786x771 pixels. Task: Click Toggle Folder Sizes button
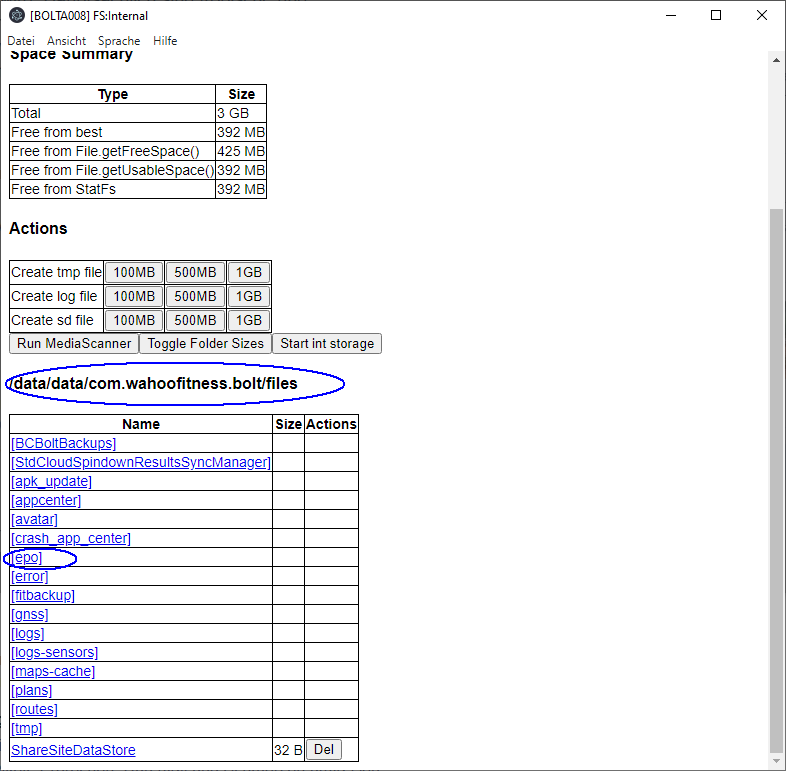pos(206,343)
